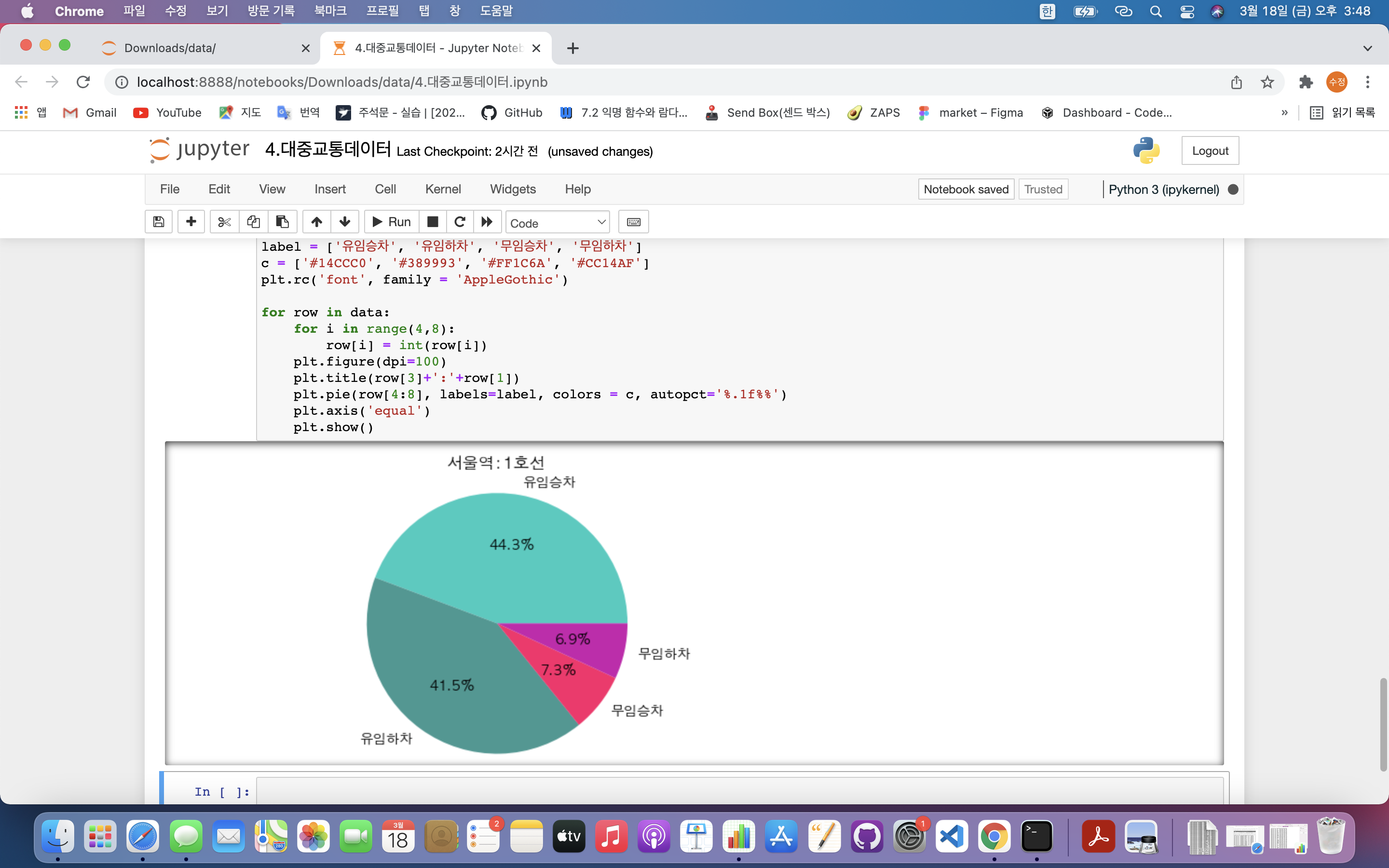Move cell up with arrow icon
Image resolution: width=1389 pixels, height=868 pixels.
click(316, 222)
